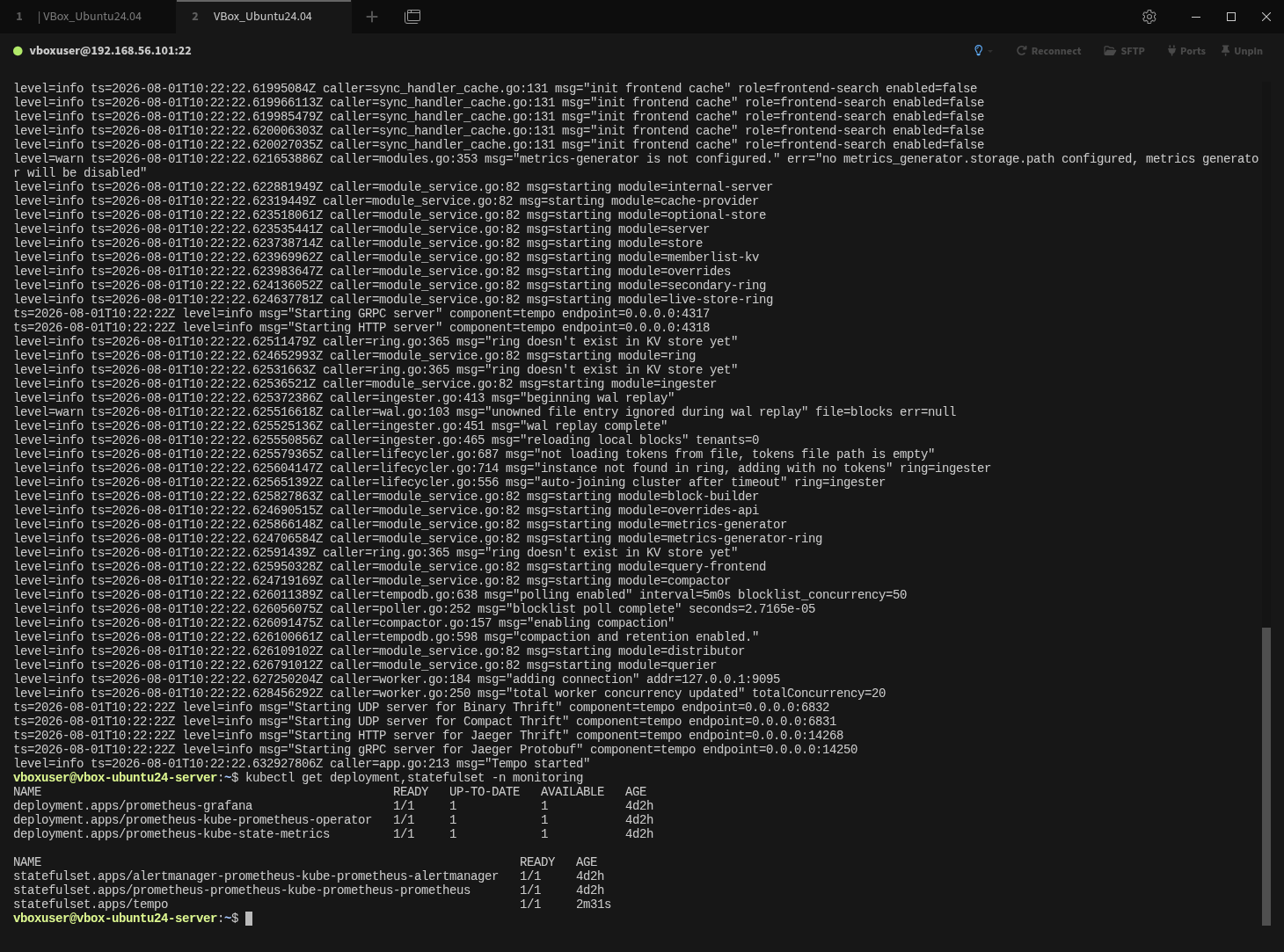This screenshot has height=952, width=1284.
Task: Click "Starting UDP server for Binary Thrift" line
Action: [421, 708]
